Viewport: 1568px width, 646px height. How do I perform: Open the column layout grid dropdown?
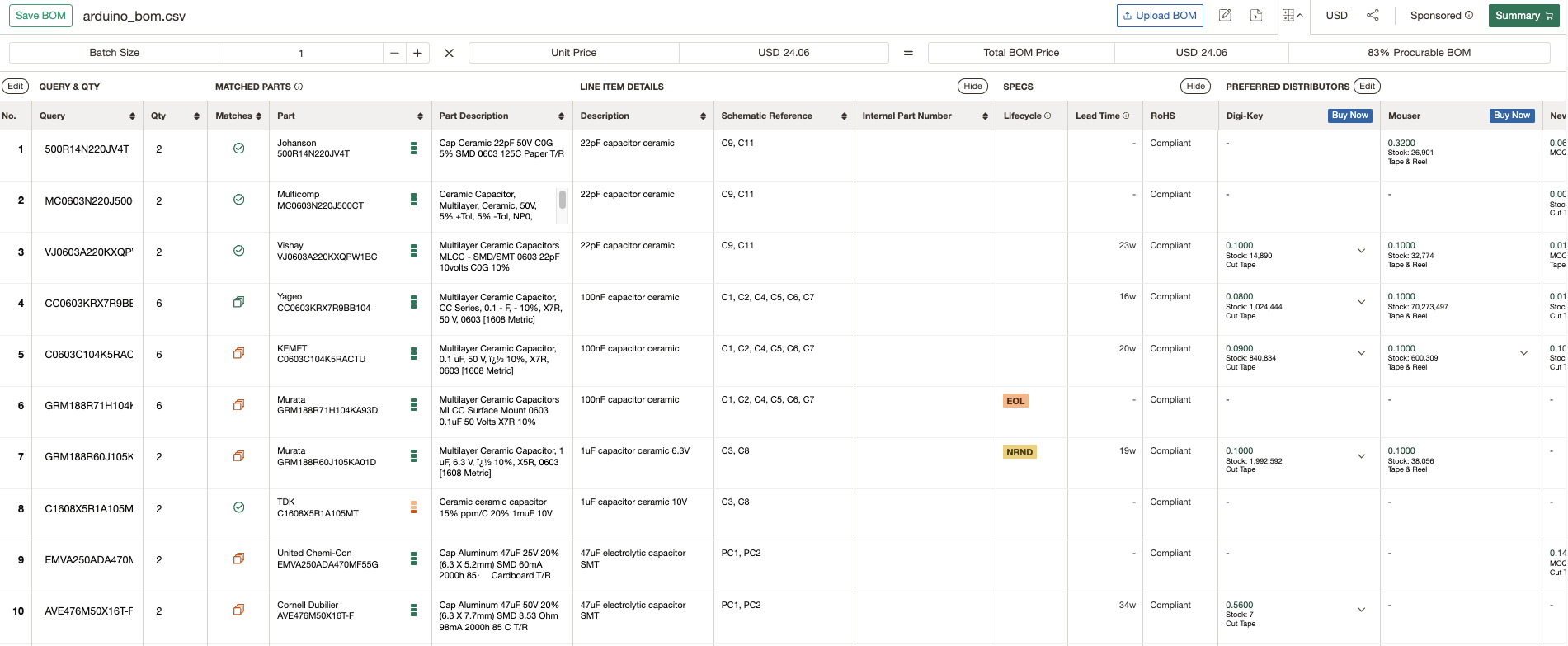[x=1293, y=16]
